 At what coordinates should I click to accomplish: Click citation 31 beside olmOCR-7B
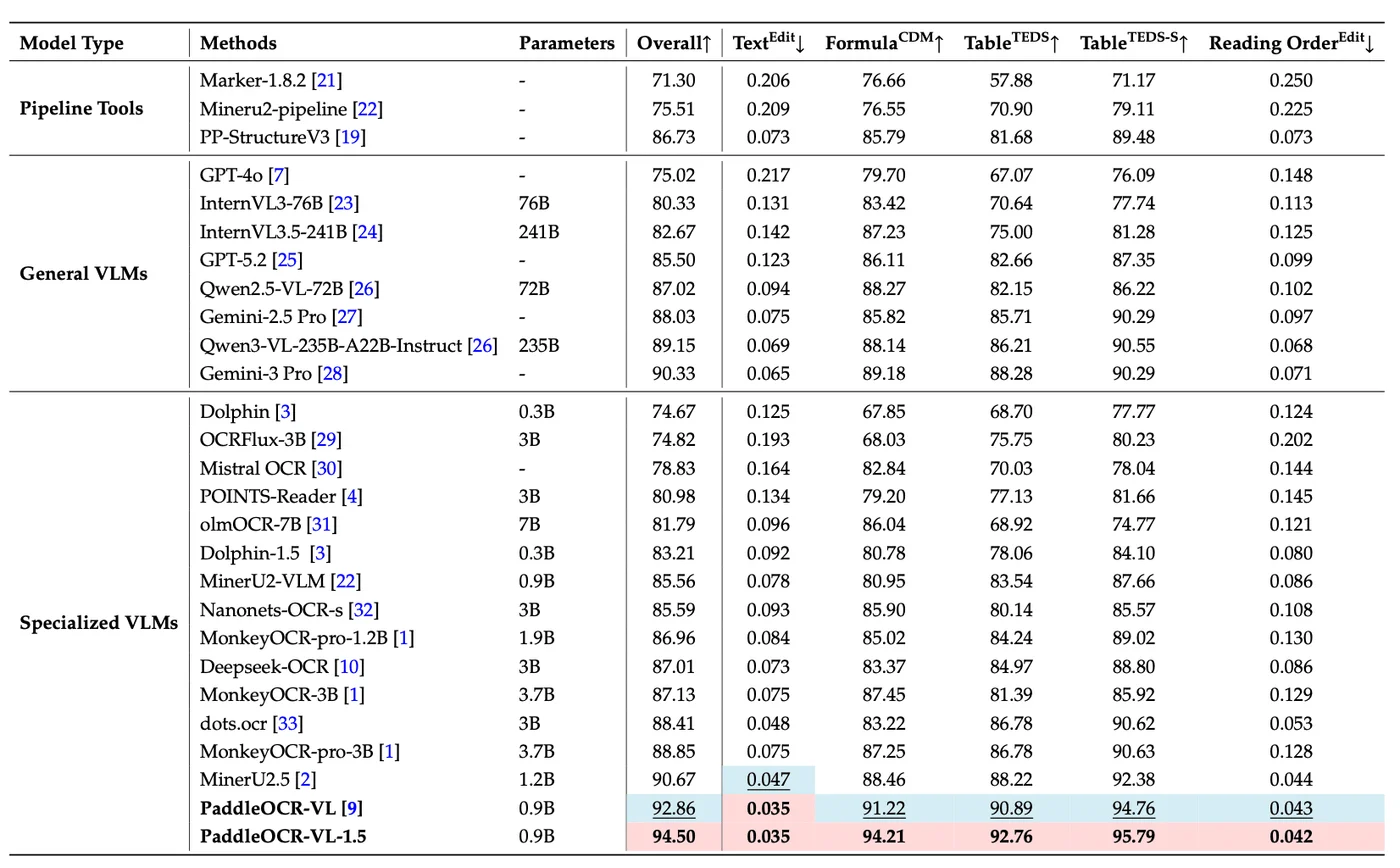324,525
